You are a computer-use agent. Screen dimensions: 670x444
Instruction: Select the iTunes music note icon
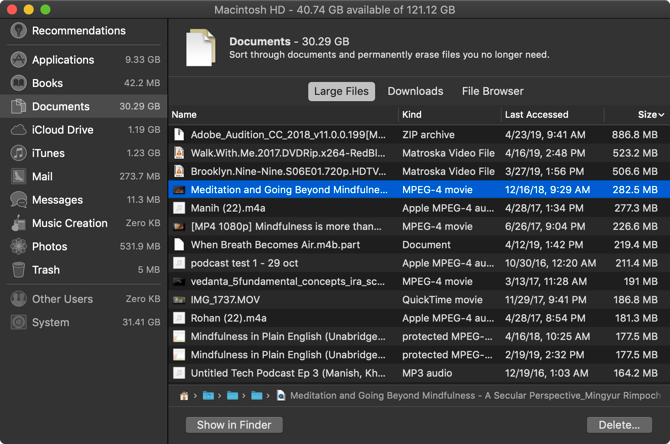(18, 153)
